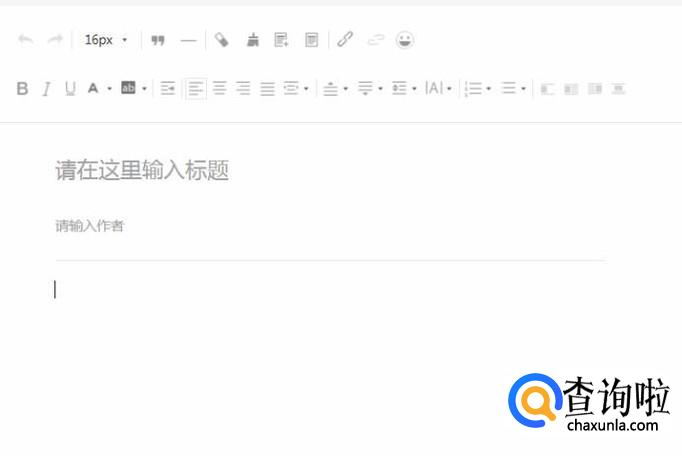Screen dimensions: 682x456
Task: Open the line height dropdown arrow
Action: (415, 89)
